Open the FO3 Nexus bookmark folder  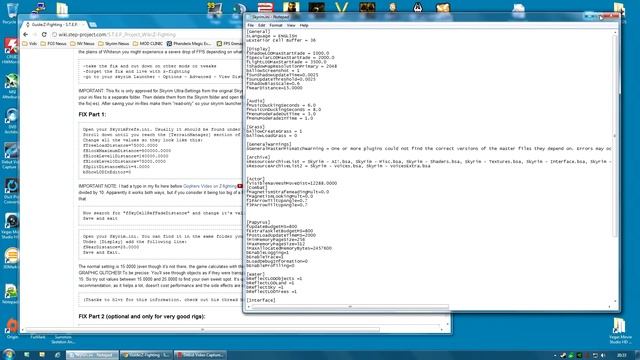pyautogui.click(x=53, y=43)
